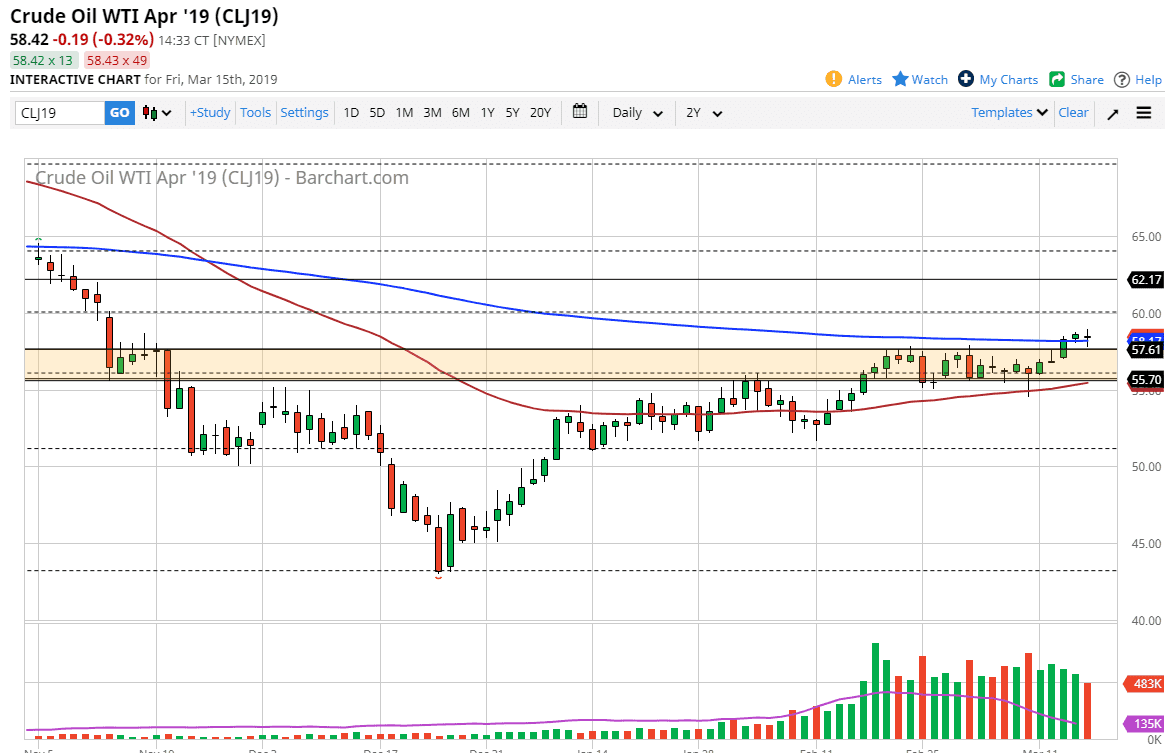1175x753 pixels.
Task: Click the Share icon
Action: (x=1055, y=79)
